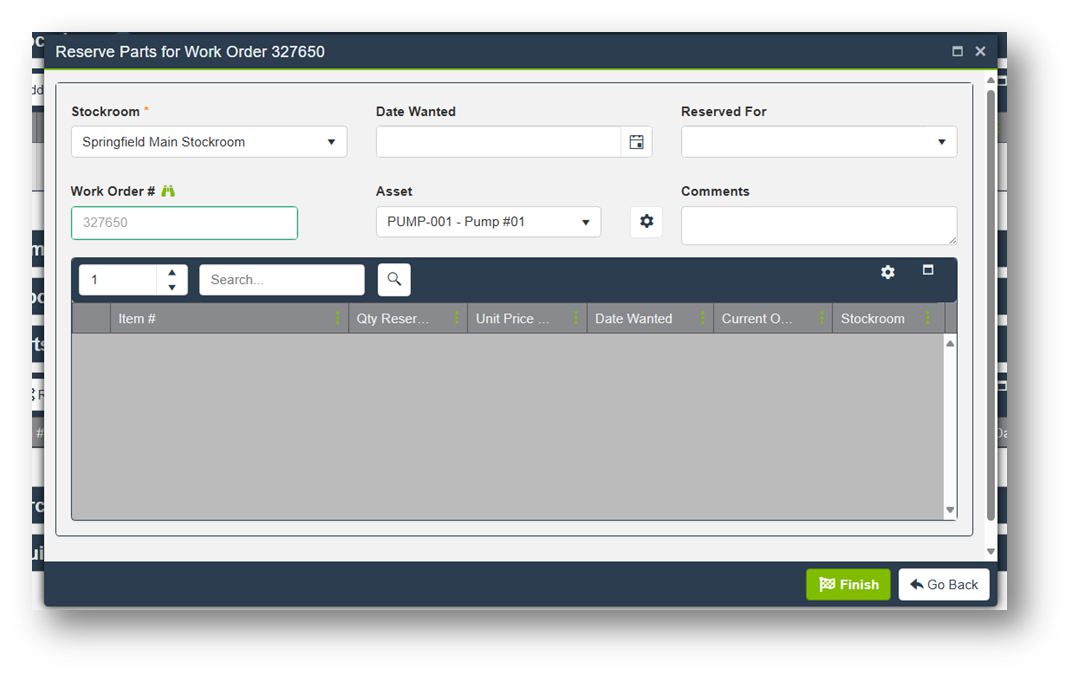Viewport: 1072px width, 675px height.
Task: Decrease the quantity stepper value
Action: 172,288
